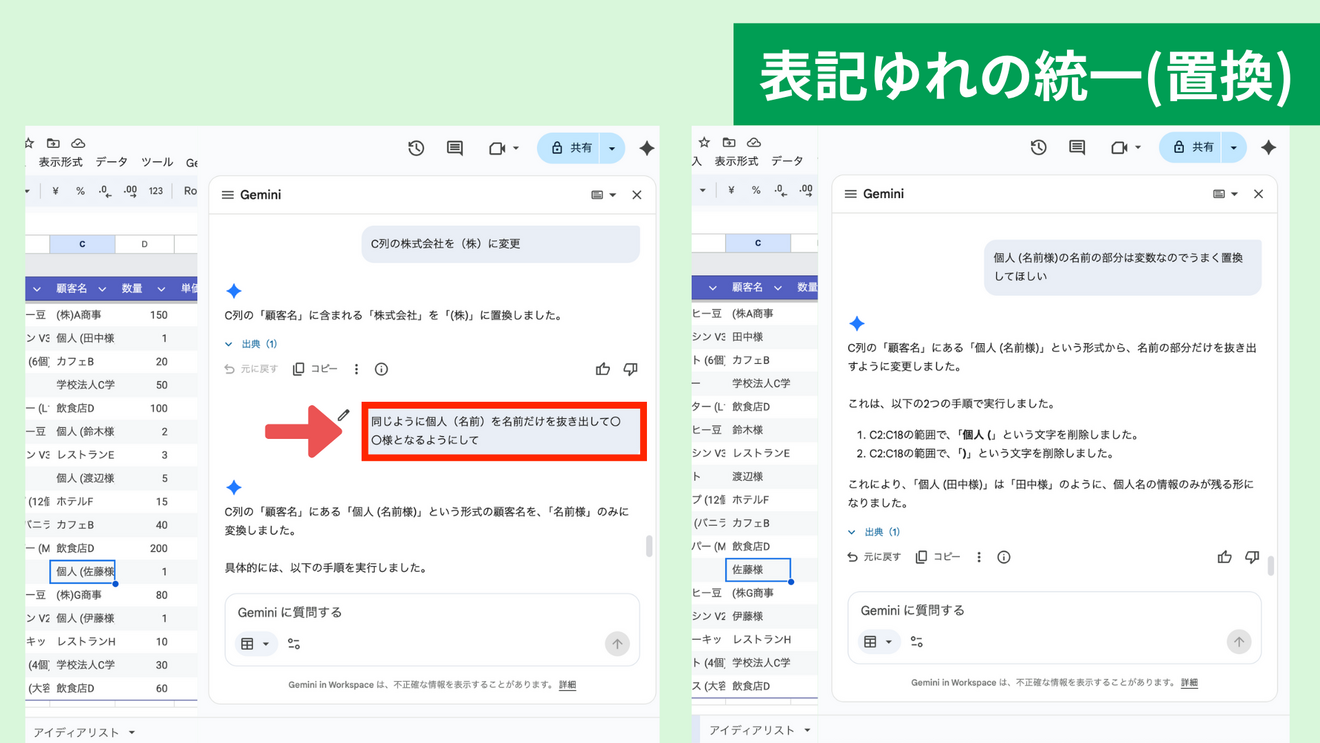The width and height of the screenshot is (1320, 743).
Task: Focus left 'Gemini に質問する' input field
Action: [432, 612]
